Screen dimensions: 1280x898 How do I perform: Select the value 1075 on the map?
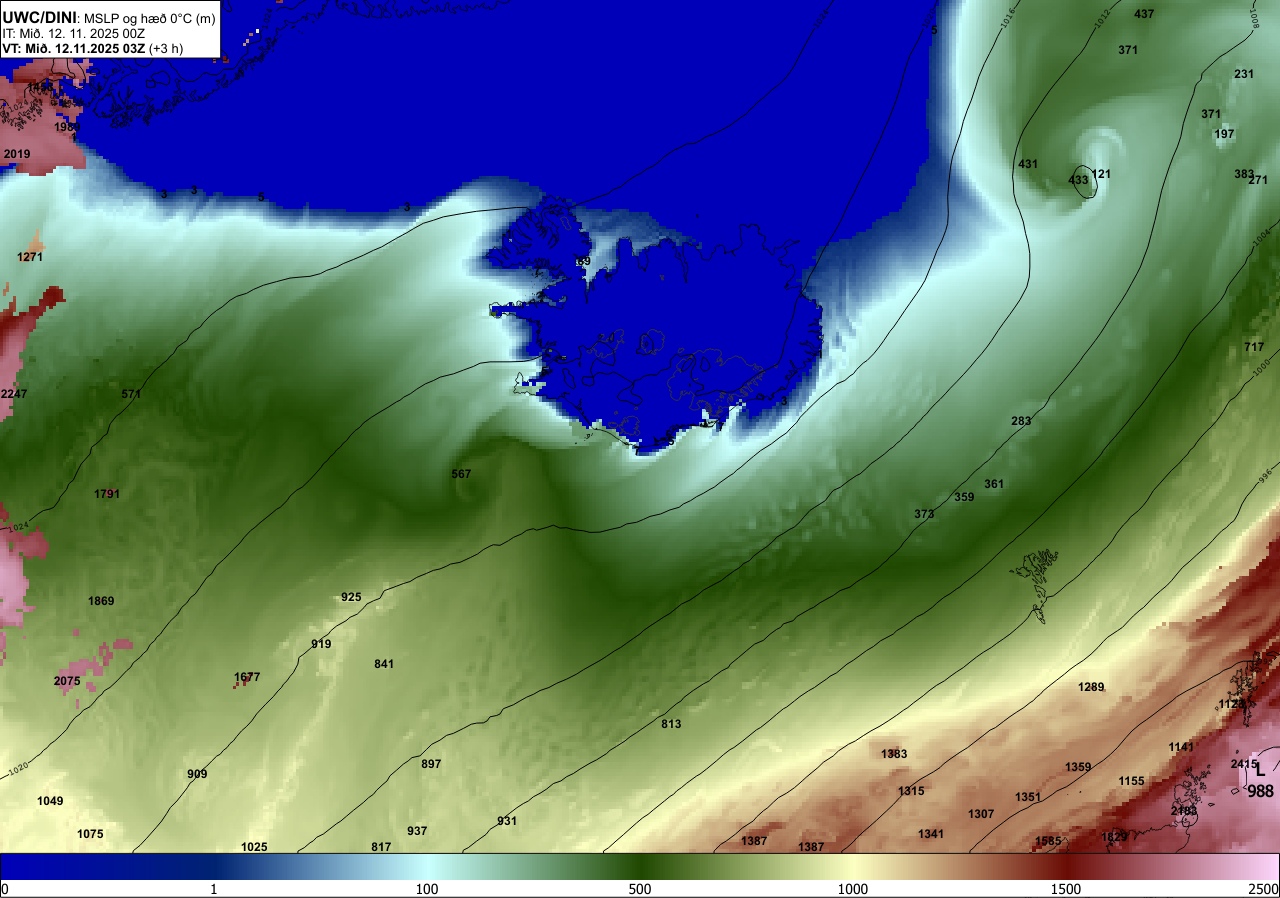(90, 834)
